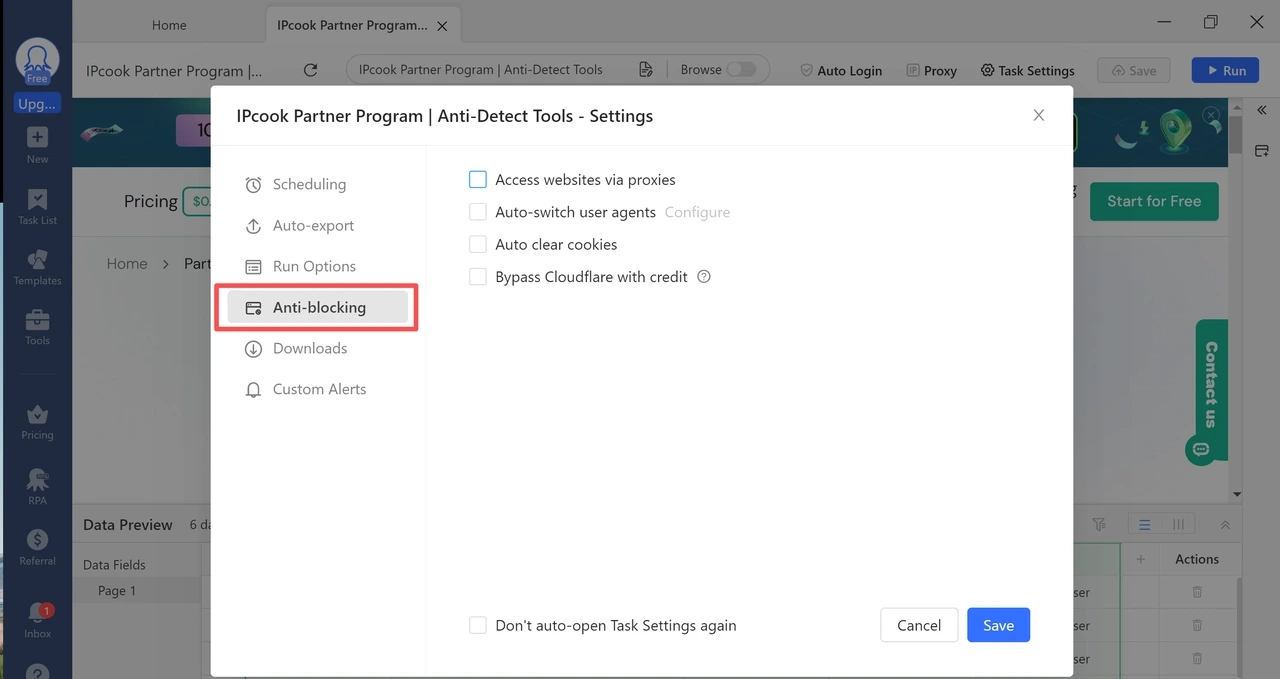This screenshot has width=1280, height=679.
Task: Collapse the Data Preview panel chevron
Action: (1225, 525)
